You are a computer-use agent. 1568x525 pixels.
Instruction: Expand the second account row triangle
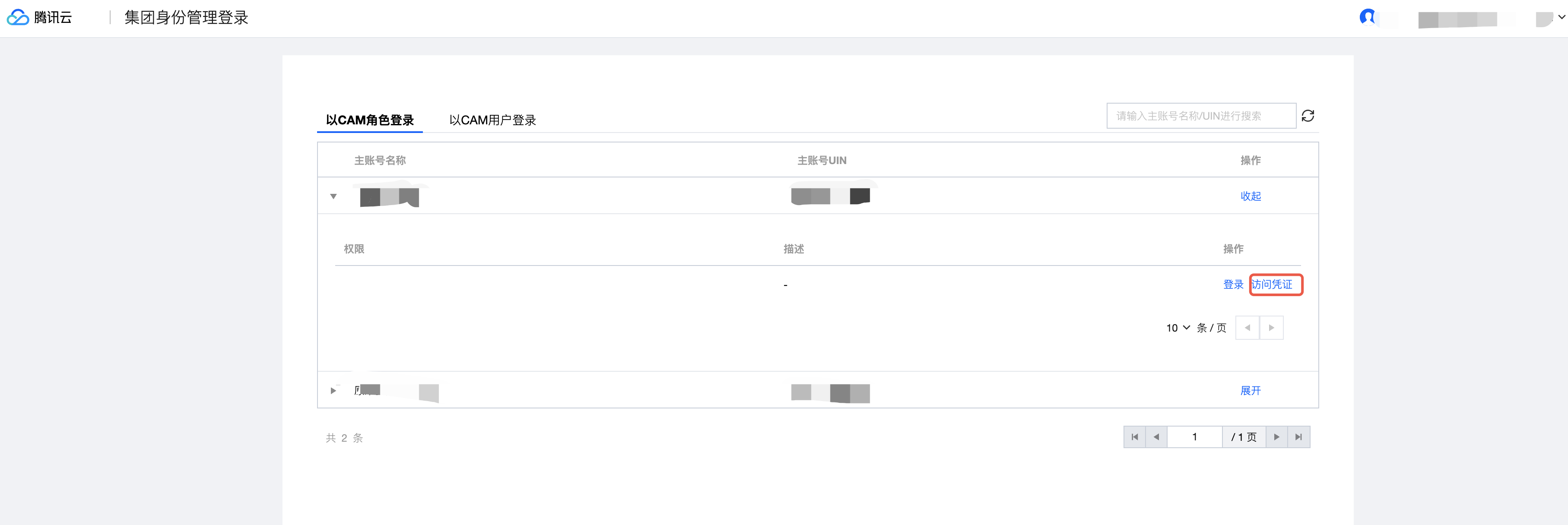point(333,391)
